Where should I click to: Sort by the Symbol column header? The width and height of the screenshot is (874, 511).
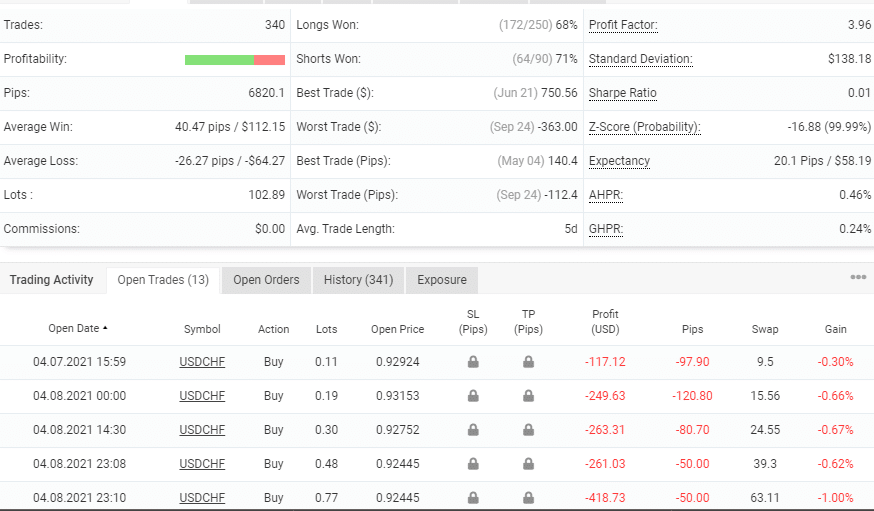pos(202,329)
